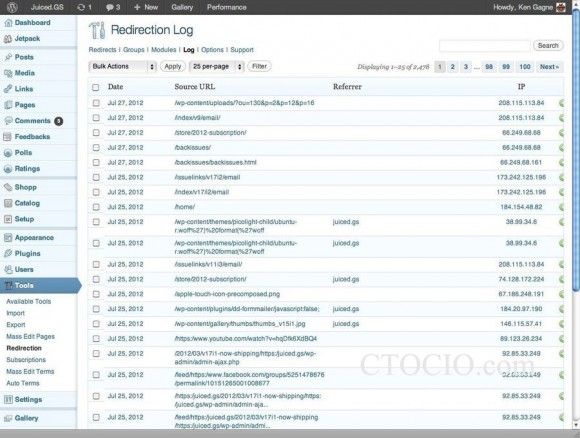Viewport: 580px width, 438px height.
Task: Open the Import submenu item
Action: (16, 313)
